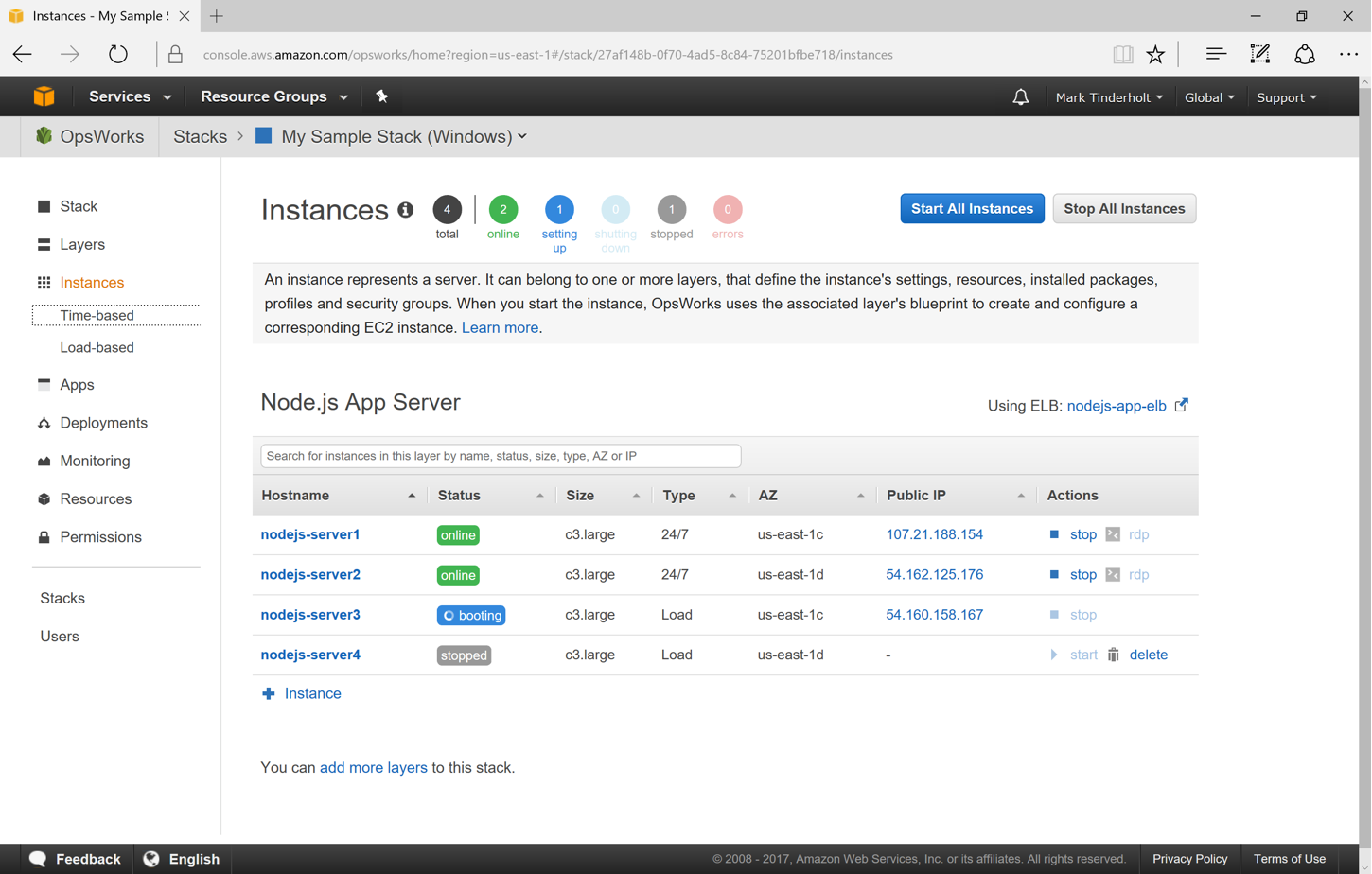
Task: Make a web note icon
Action: coord(1260,54)
